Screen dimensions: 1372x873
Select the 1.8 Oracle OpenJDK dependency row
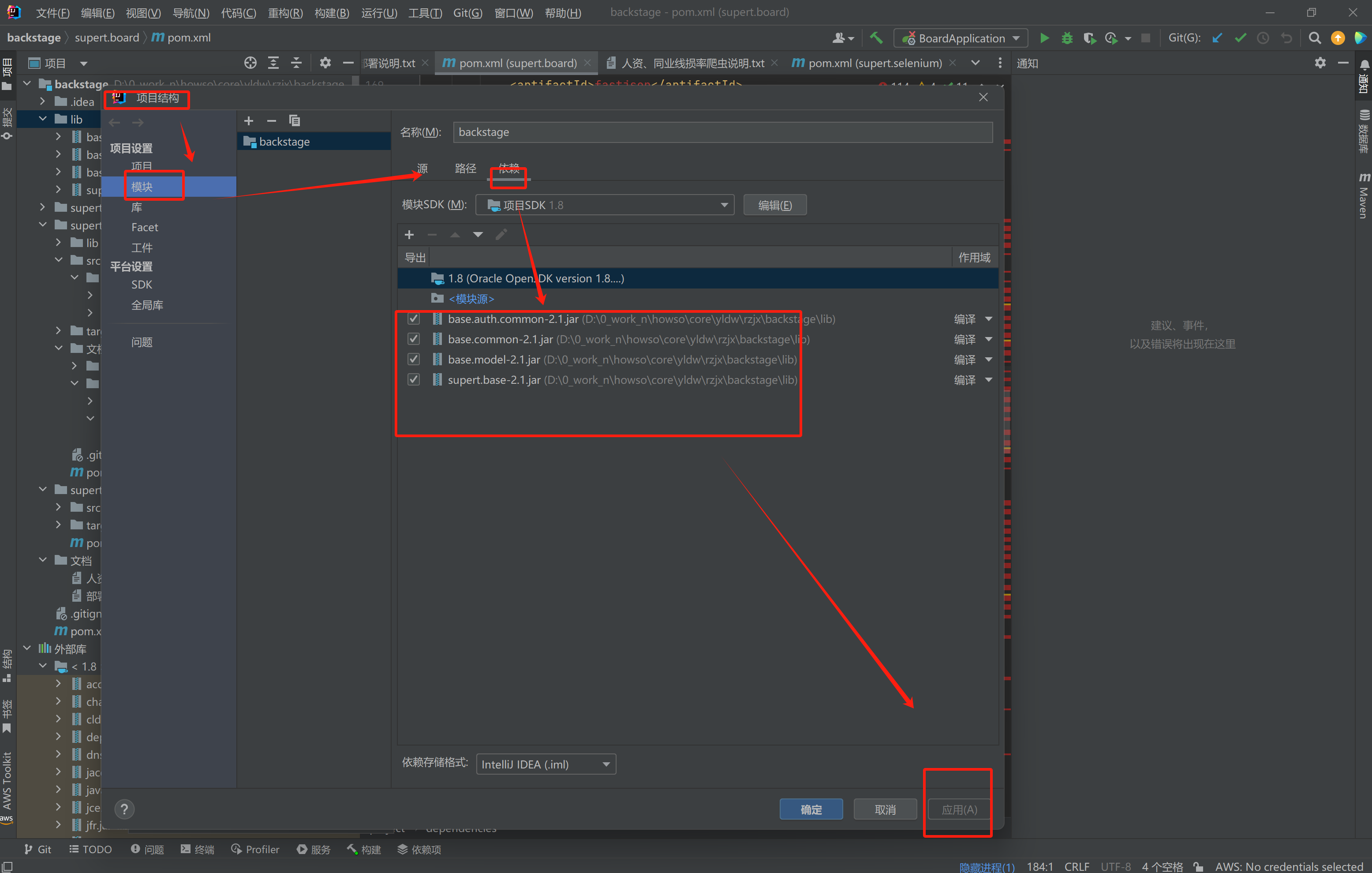(x=697, y=278)
